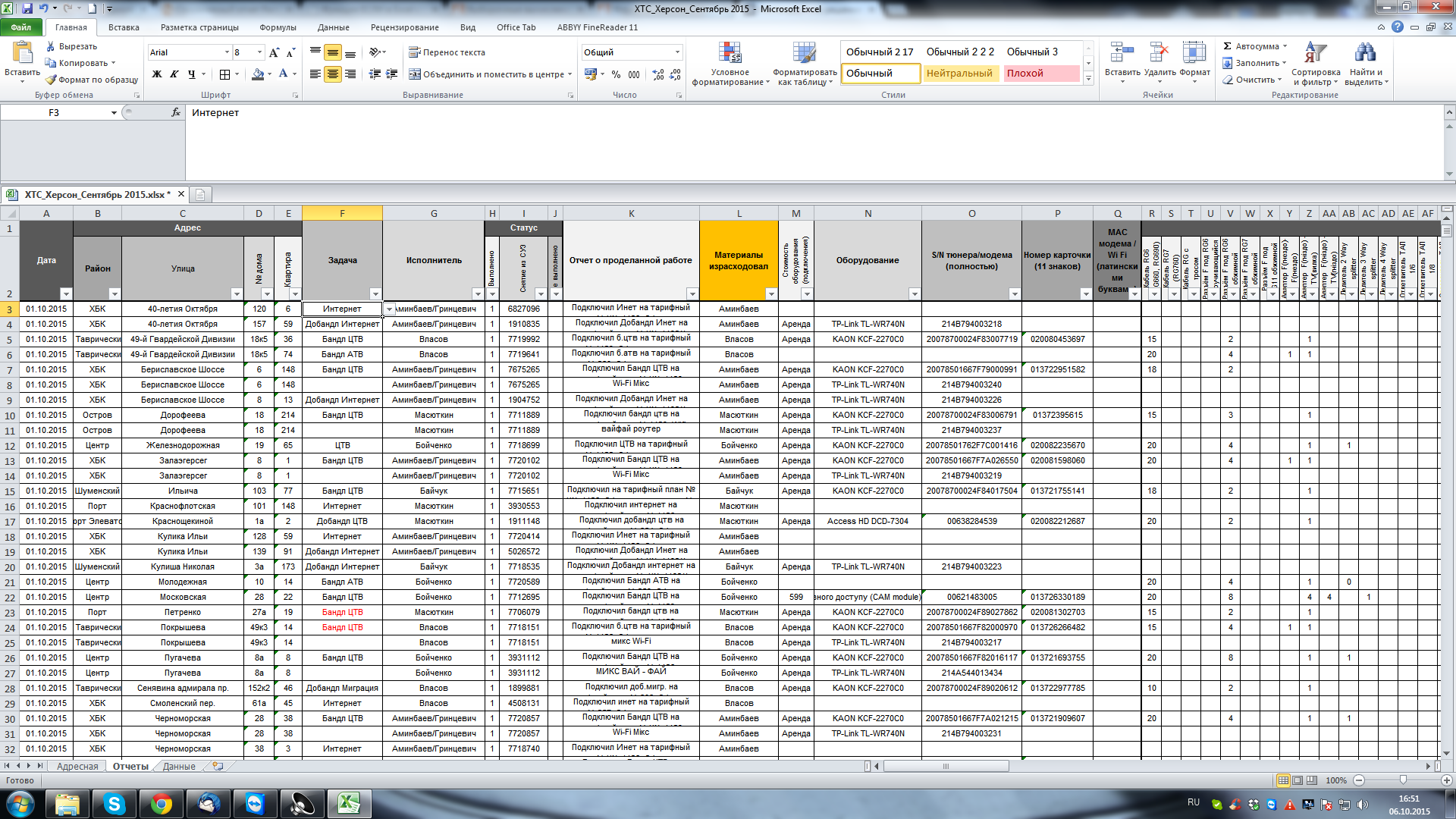Click the insert function fx icon
The width and height of the screenshot is (1456, 819).
tap(176, 112)
